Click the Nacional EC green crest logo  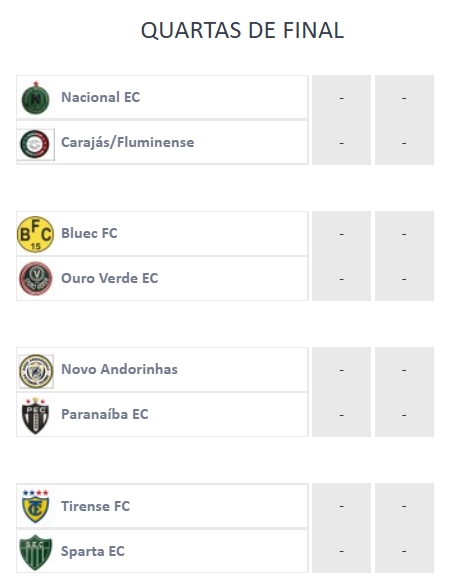[x=35, y=98]
